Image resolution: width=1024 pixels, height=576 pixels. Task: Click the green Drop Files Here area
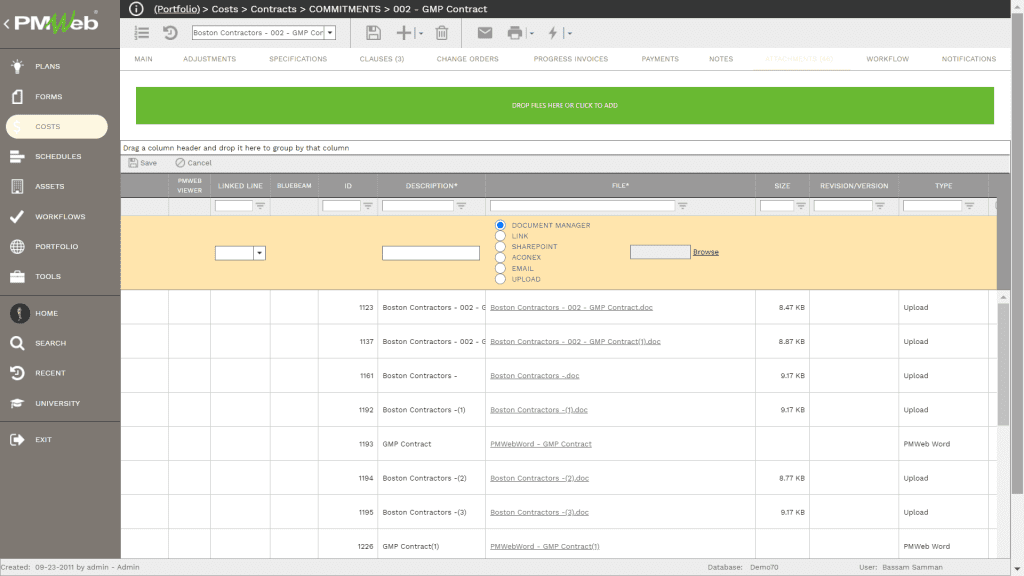[565, 106]
